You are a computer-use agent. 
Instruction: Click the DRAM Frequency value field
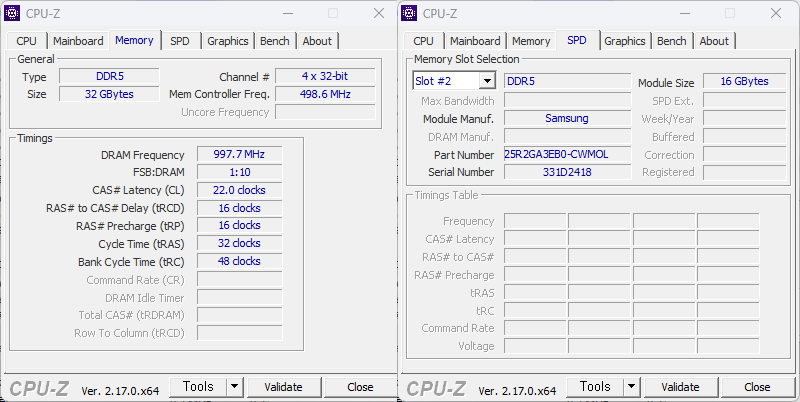239,155
